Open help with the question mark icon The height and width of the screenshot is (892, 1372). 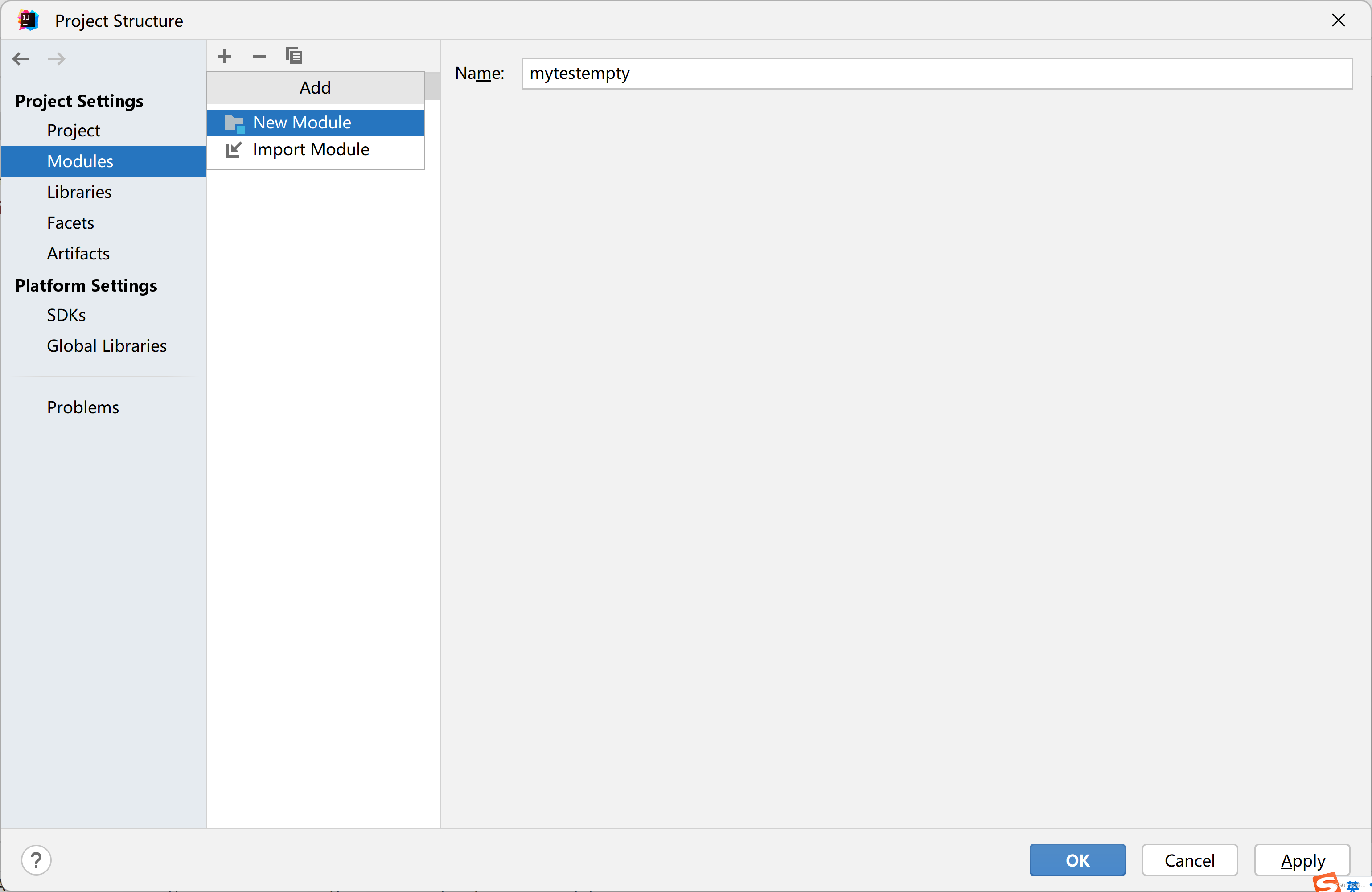click(x=36, y=860)
